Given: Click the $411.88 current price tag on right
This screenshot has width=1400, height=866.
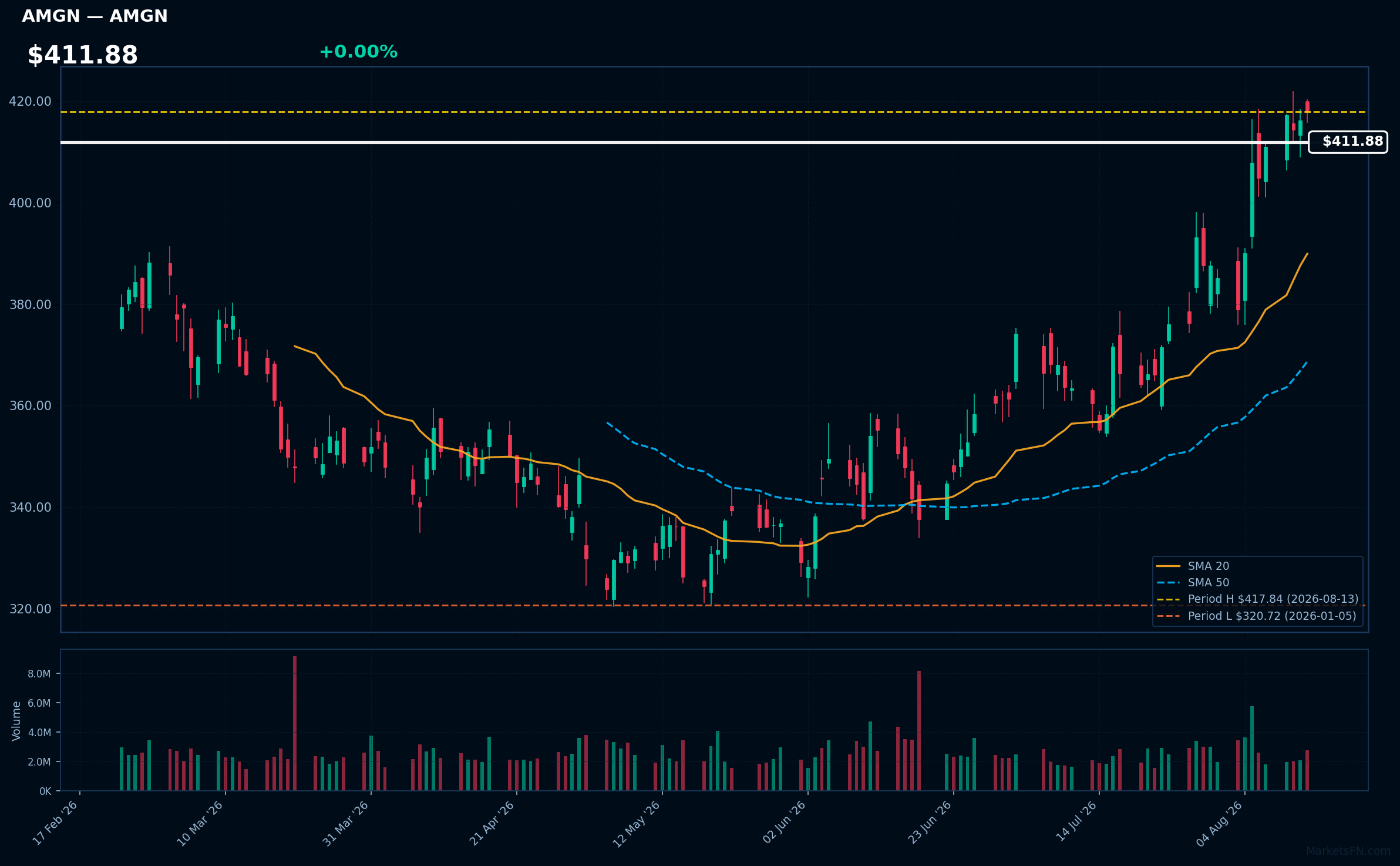Looking at the screenshot, I should (1348, 142).
